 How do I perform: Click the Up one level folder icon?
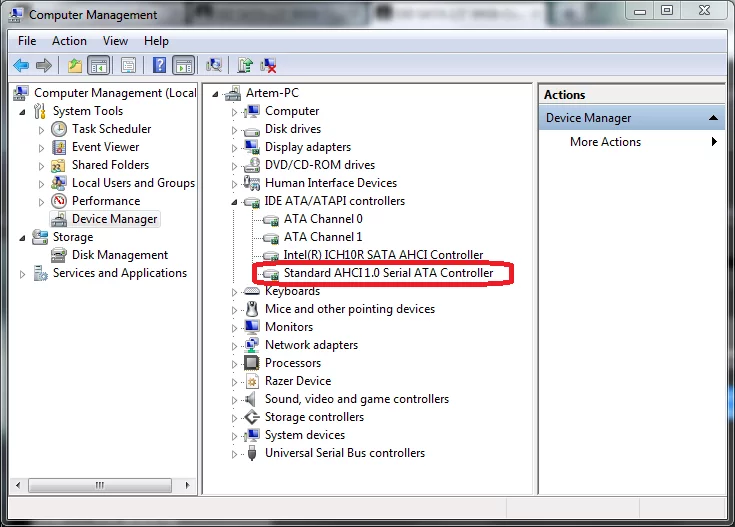[75, 65]
